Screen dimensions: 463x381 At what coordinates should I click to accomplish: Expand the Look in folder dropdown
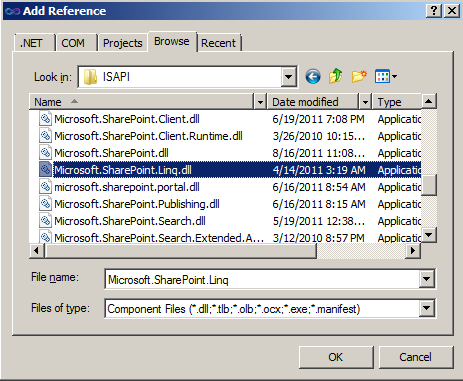(288, 77)
